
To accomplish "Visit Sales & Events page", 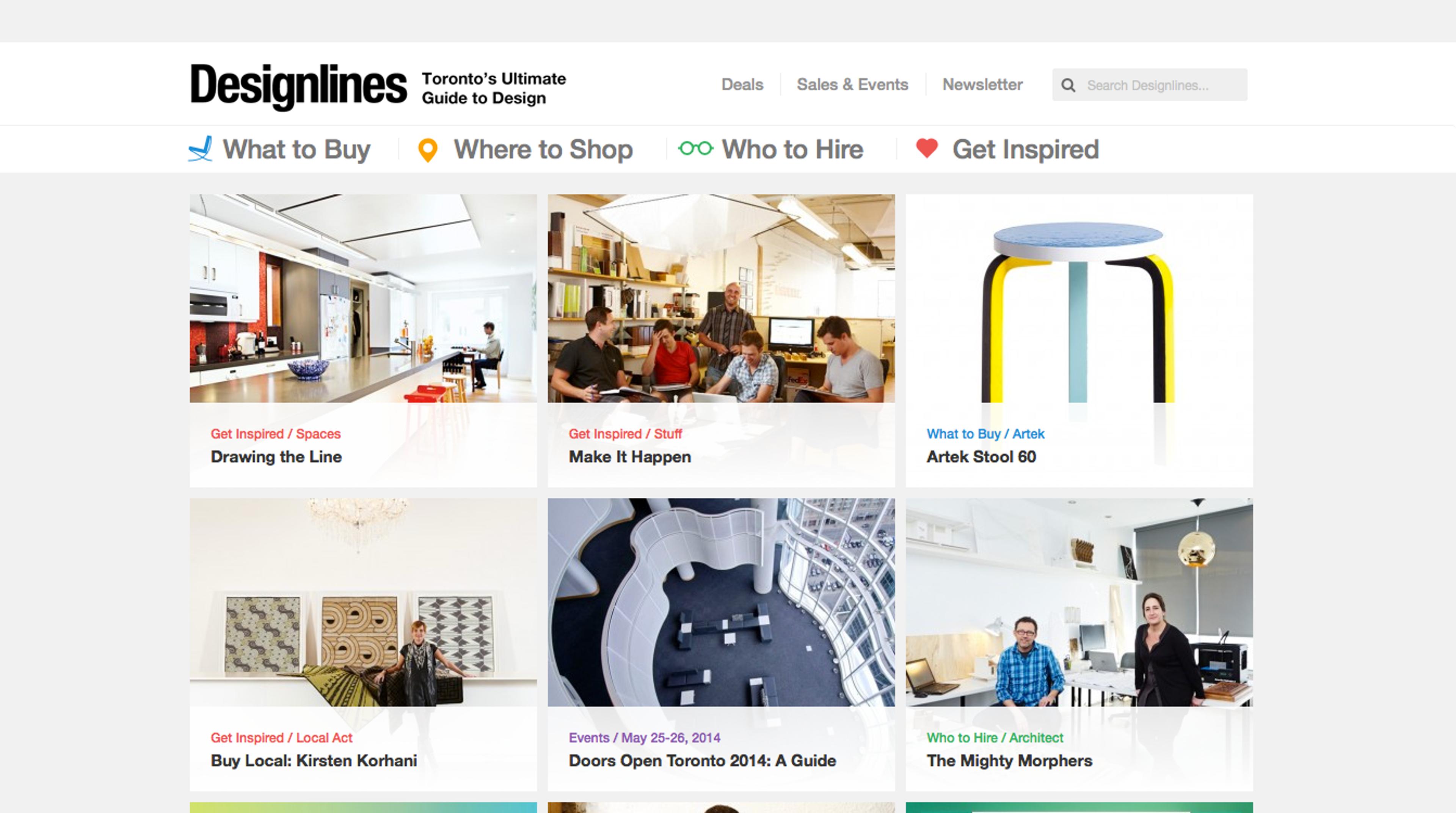I will click(852, 85).
